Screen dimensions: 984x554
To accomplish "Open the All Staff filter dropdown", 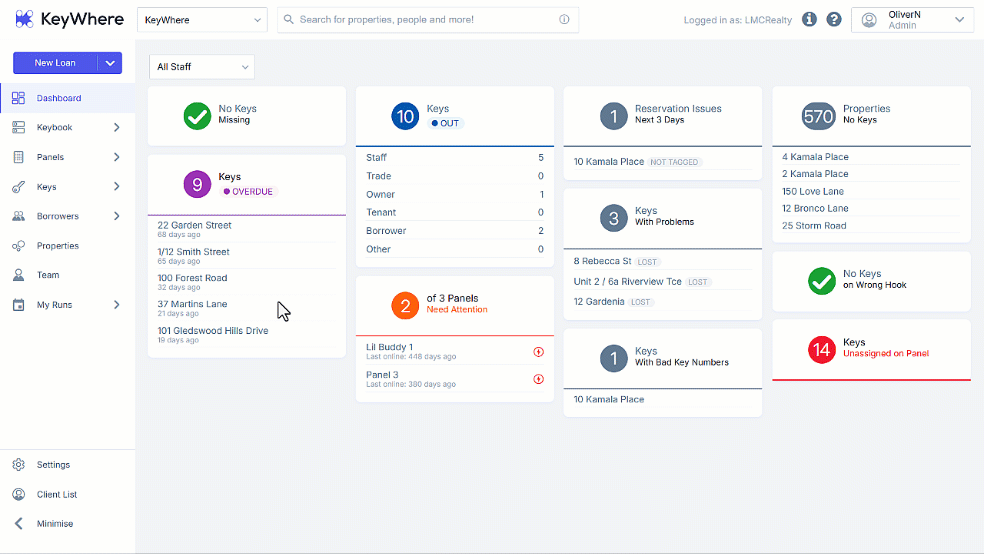I will pyautogui.click(x=202, y=67).
